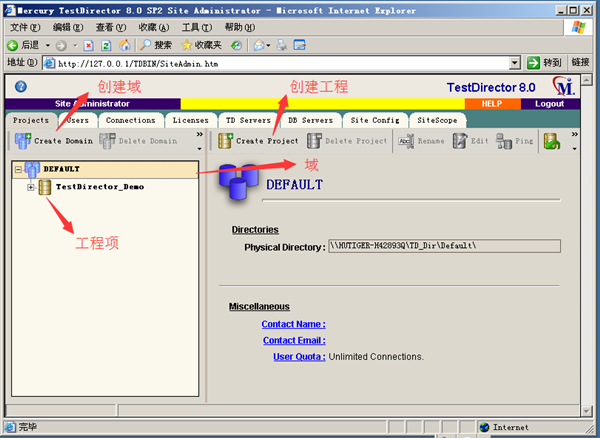Image resolution: width=600 pixels, height=438 pixels.
Task: Click the Edit project icon
Action: 459,141
